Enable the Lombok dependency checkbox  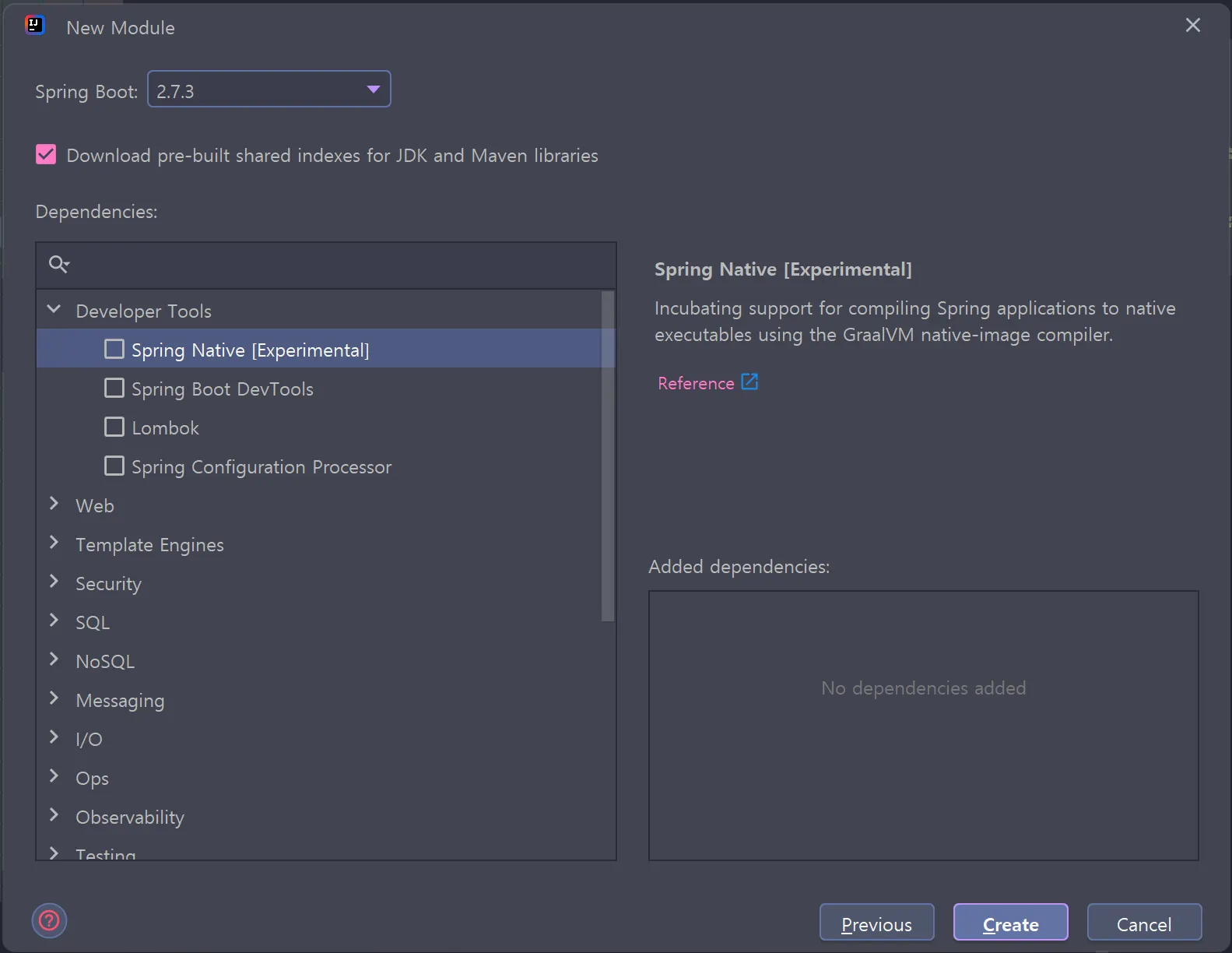click(114, 427)
